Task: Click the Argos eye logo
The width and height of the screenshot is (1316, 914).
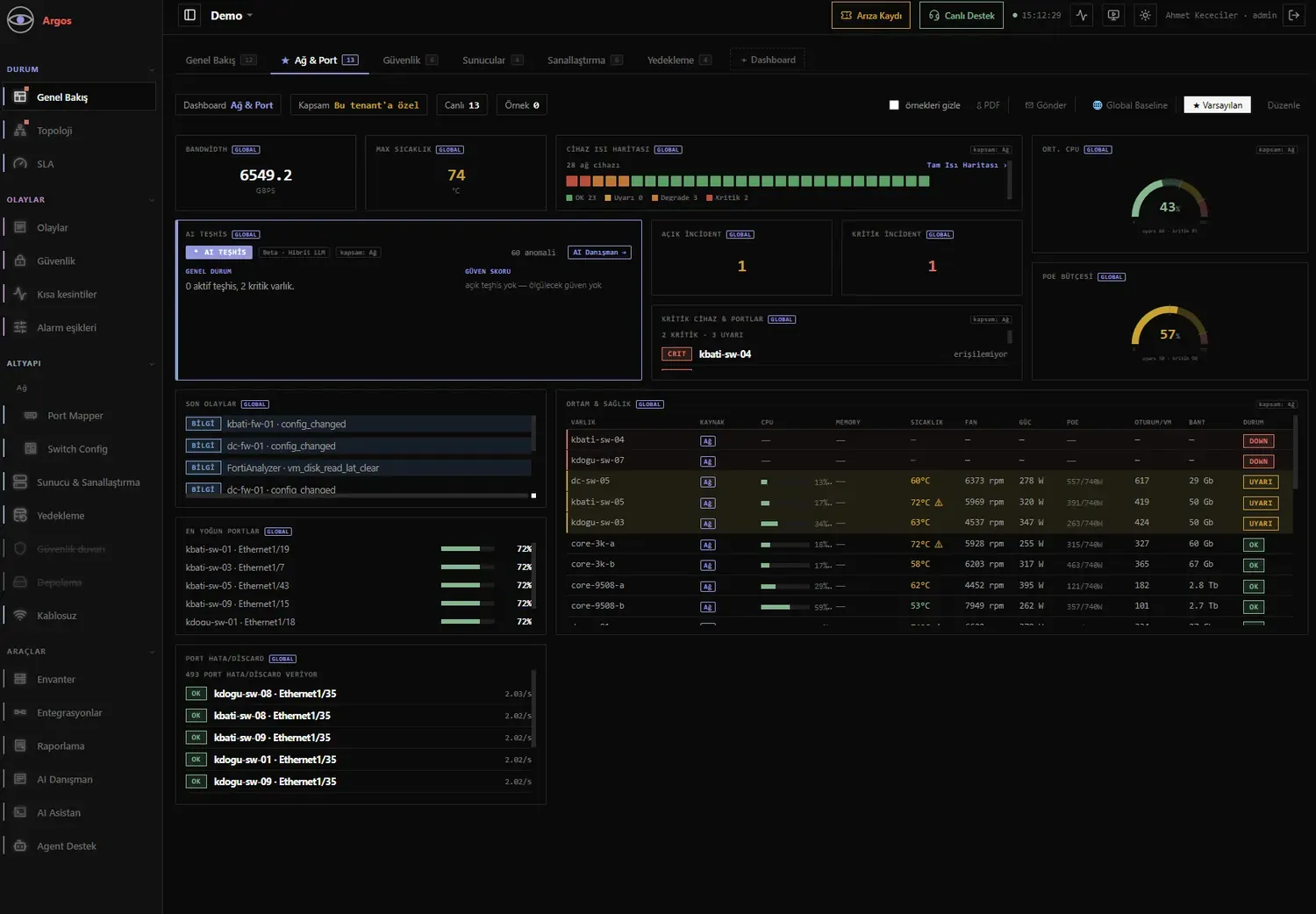Action: pos(20,19)
